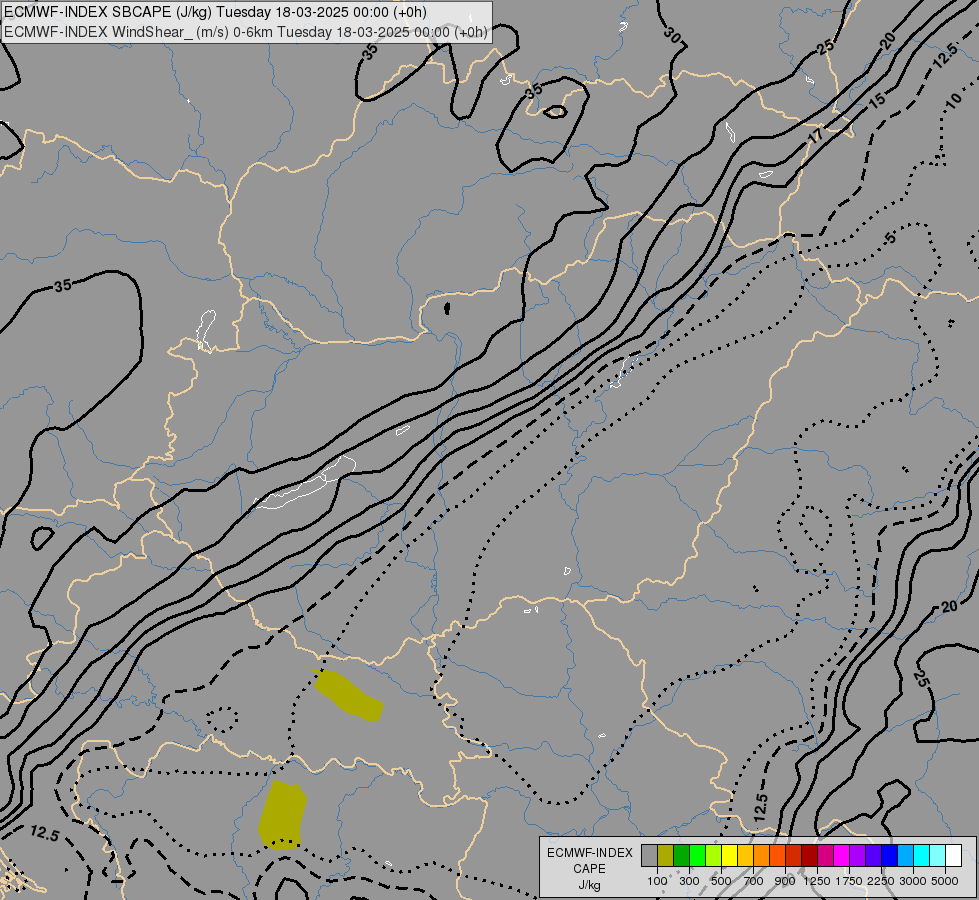
Task: Click the legend value '1750'
Action: pyautogui.click(x=849, y=881)
